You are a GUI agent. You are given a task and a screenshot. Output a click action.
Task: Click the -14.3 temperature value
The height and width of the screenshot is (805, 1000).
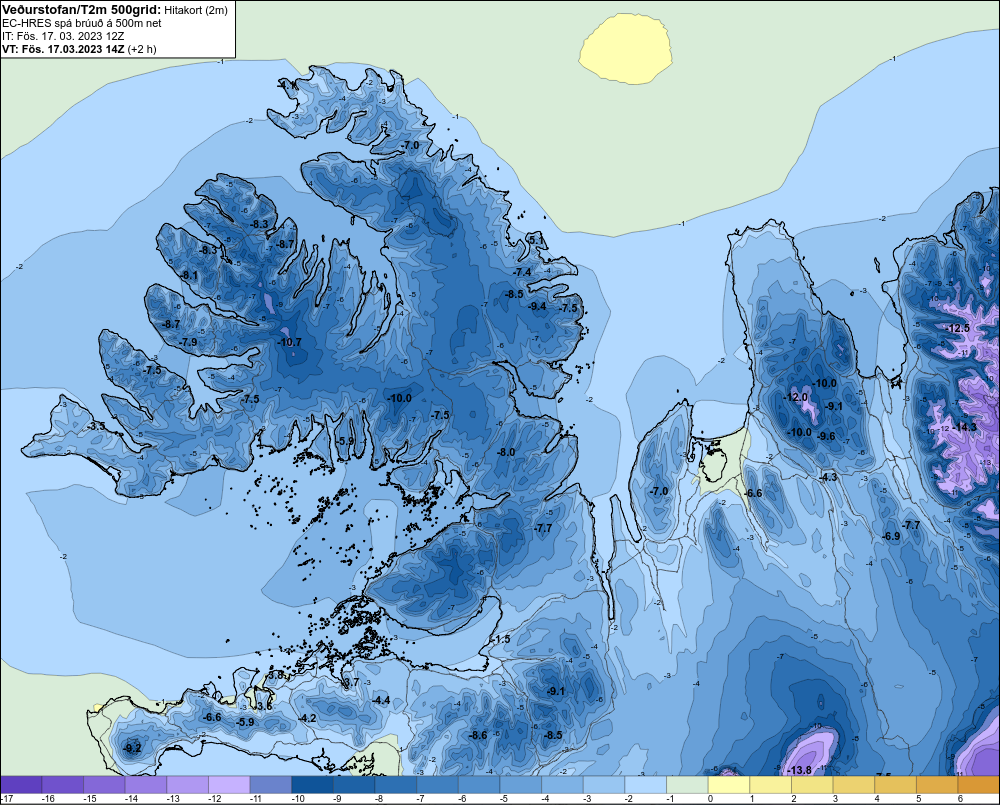pos(965,427)
